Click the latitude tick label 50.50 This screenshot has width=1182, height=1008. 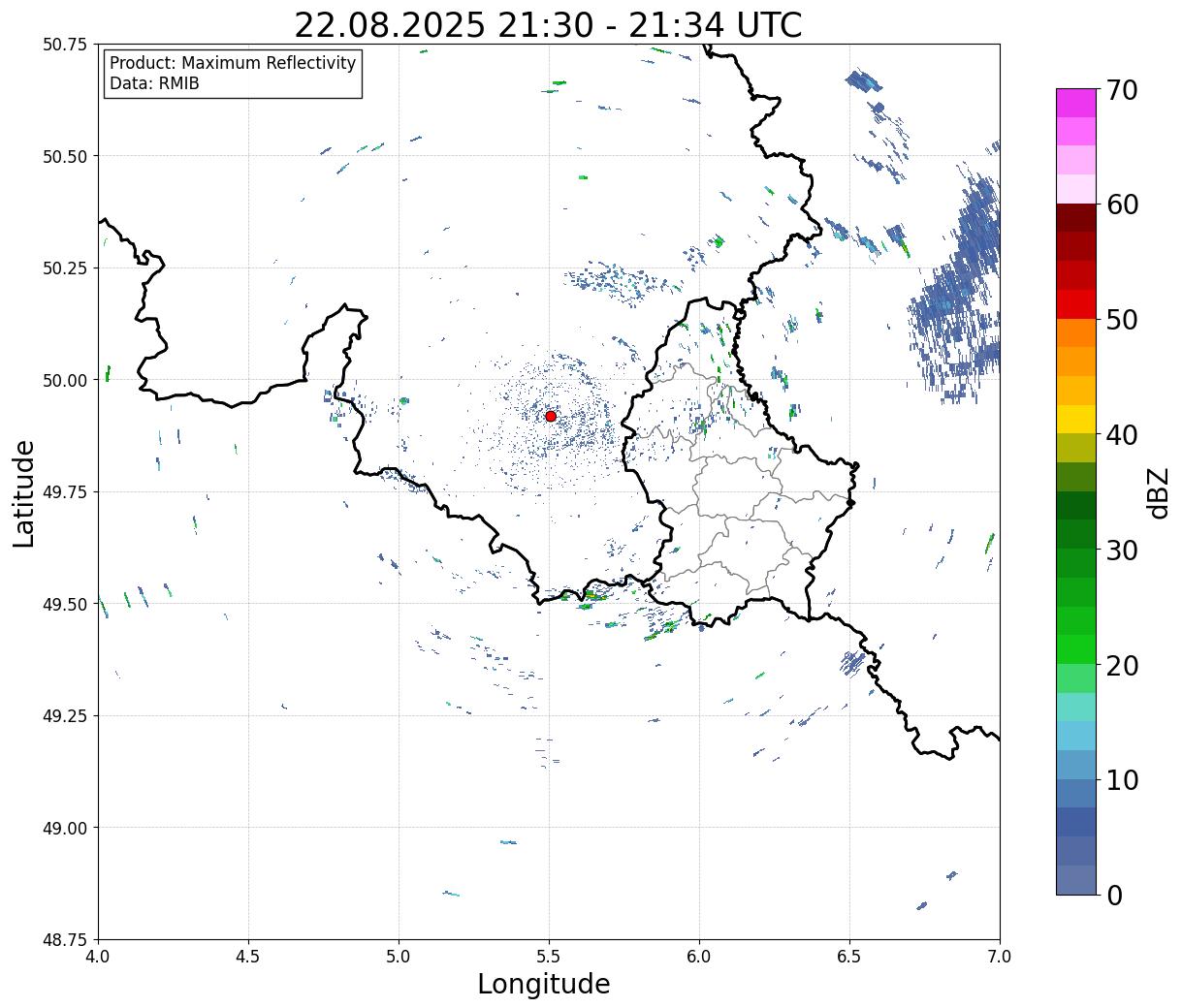coord(65,156)
